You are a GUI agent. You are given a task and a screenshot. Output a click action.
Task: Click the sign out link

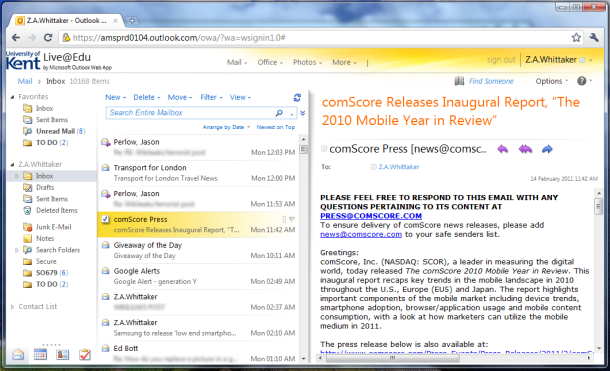501,60
